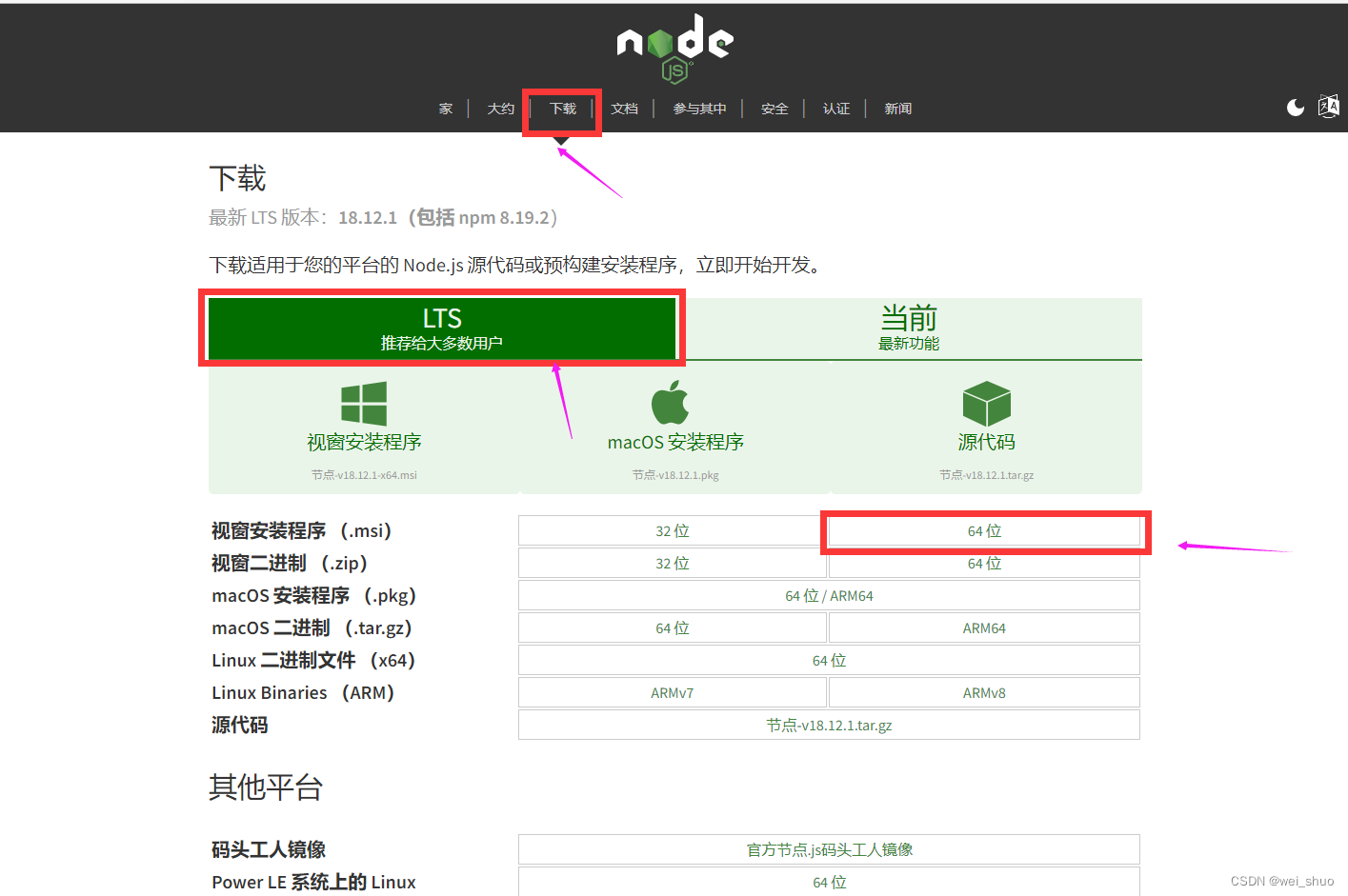Open the 大约 about menu item
1348x896 pixels.
click(x=501, y=109)
